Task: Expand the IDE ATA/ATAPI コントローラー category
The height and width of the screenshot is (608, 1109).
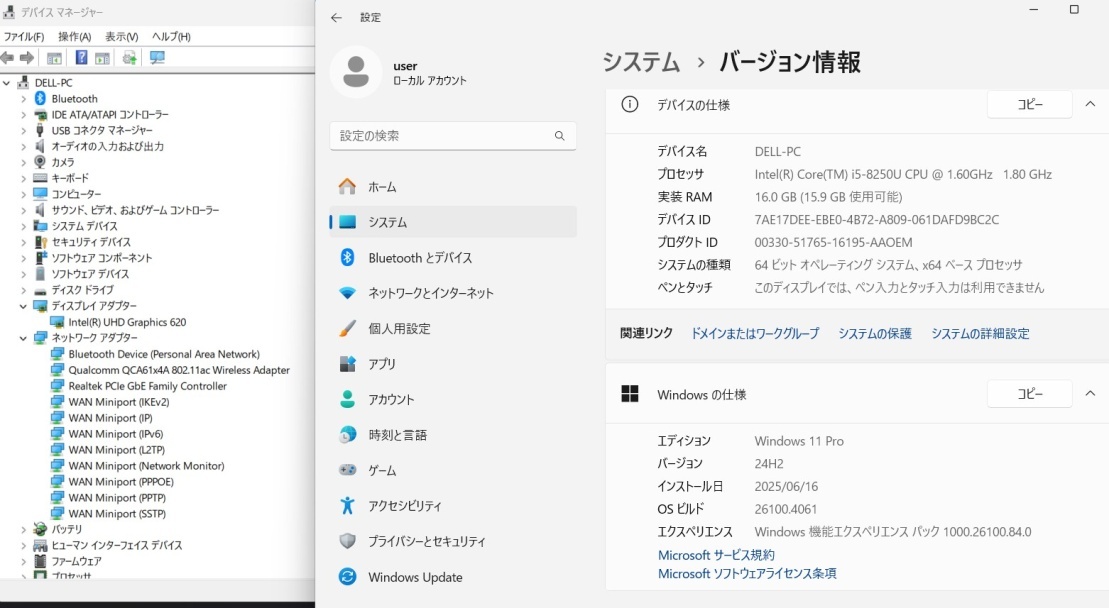Action: click(23, 115)
